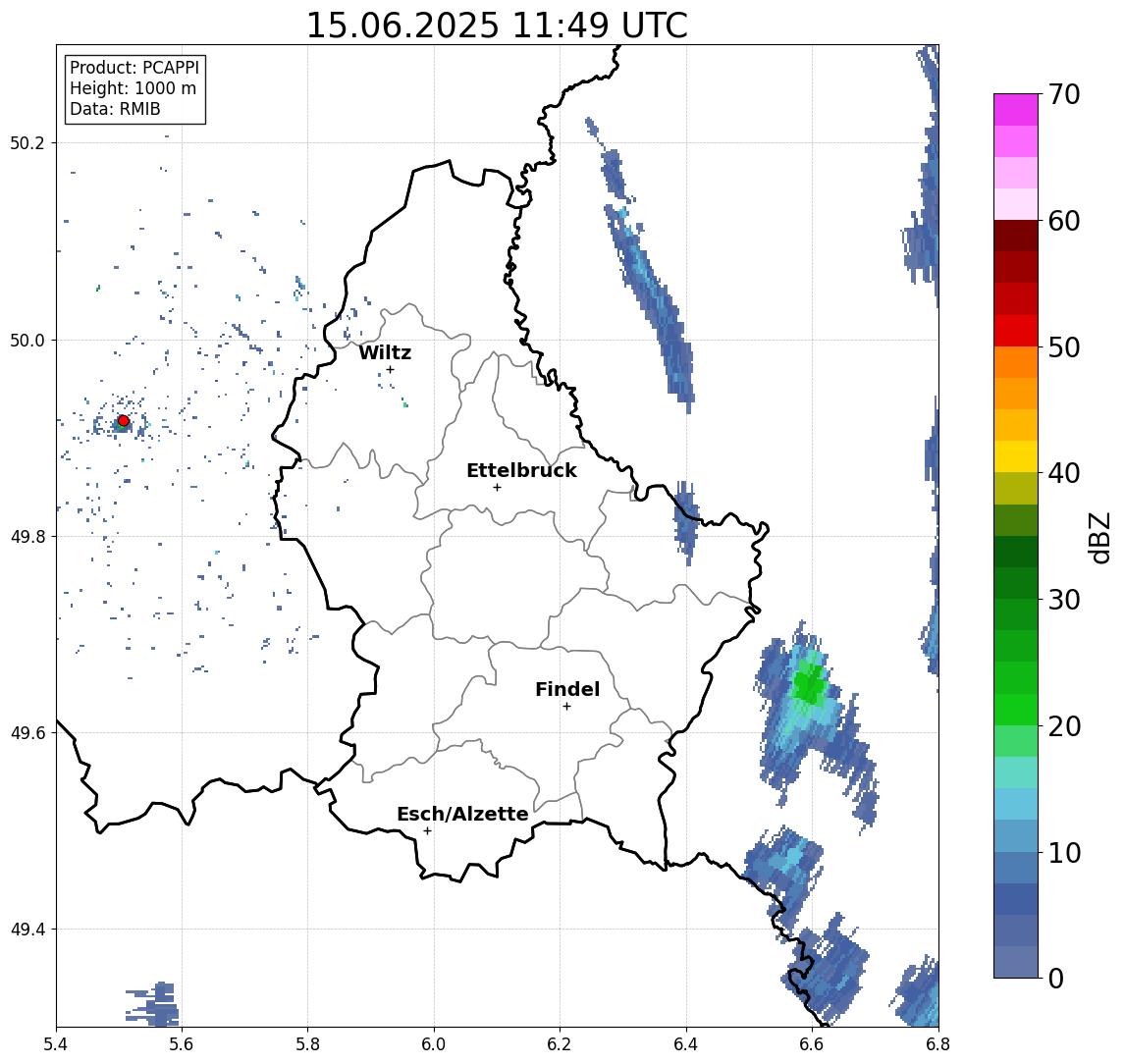Viewport: 1124px width, 1064px height.
Task: Click the latitude axis label '49.4'
Action: [x=27, y=930]
